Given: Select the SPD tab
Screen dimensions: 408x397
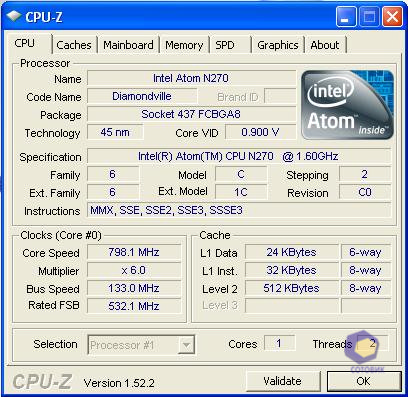Looking at the screenshot, I should (x=230, y=45).
